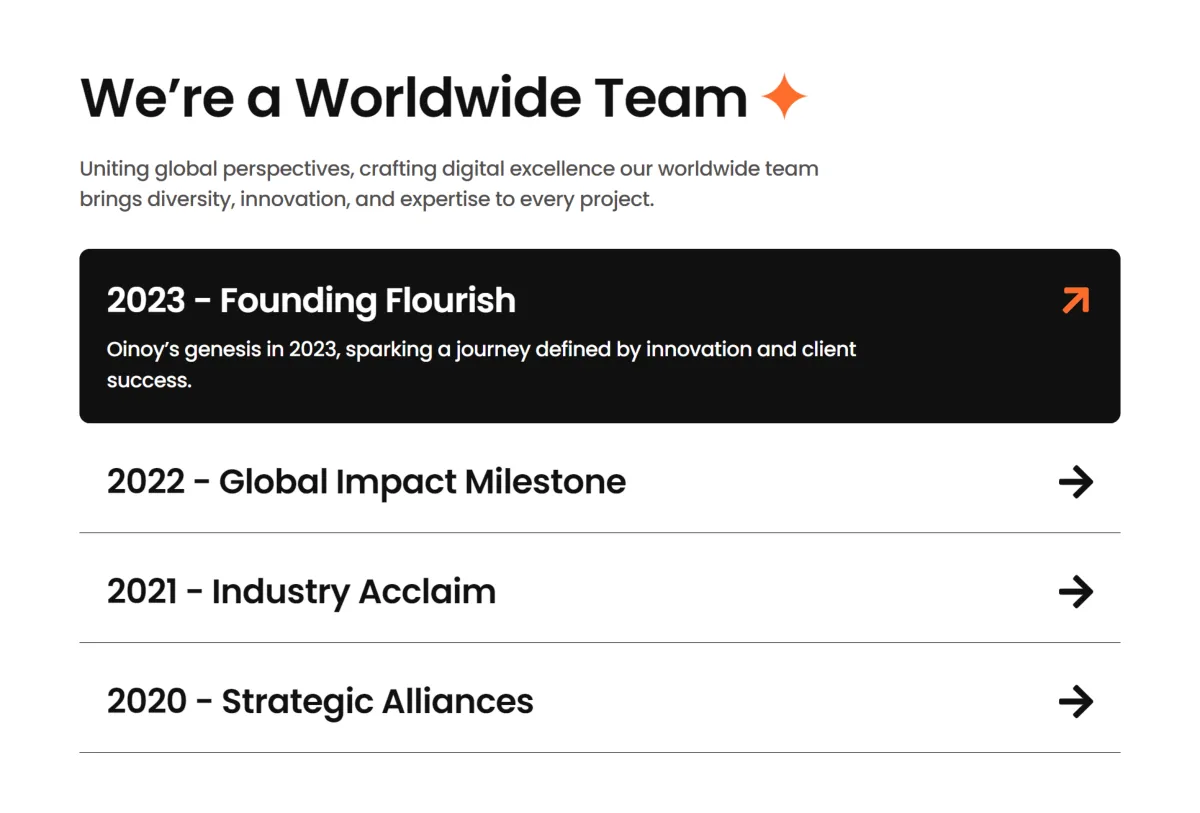Screen dimensions: 1200x813
Task: Click the "Oinoy's genesis in 2023" description line
Action: [482, 350]
